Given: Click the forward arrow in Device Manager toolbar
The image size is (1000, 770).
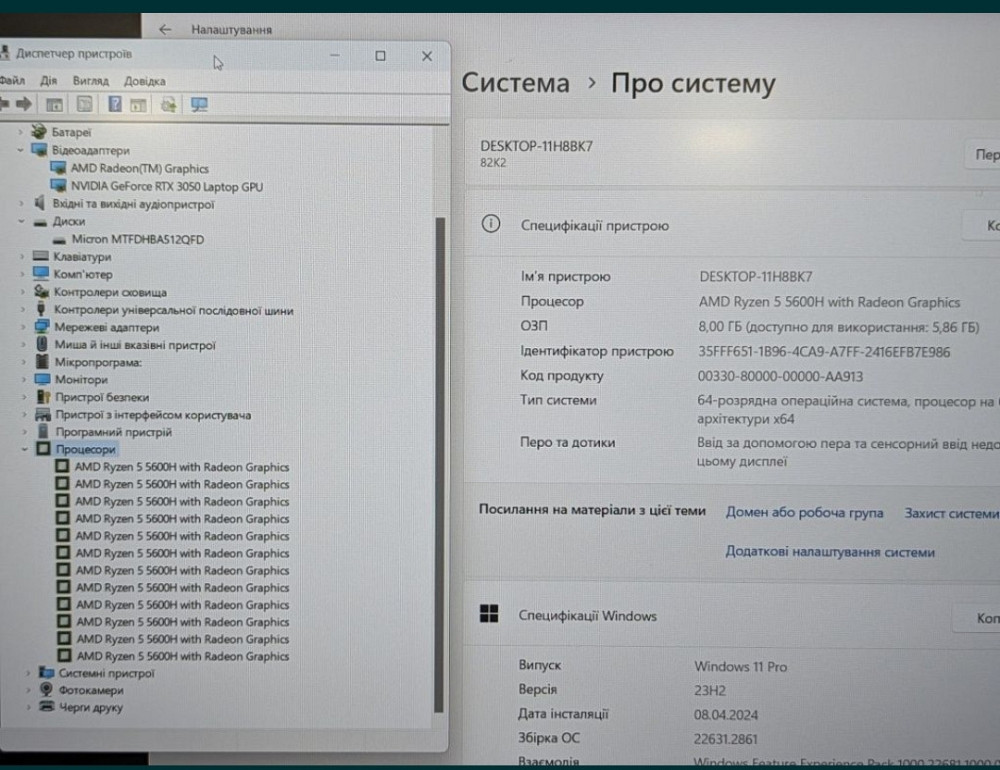Looking at the screenshot, I should tap(23, 104).
